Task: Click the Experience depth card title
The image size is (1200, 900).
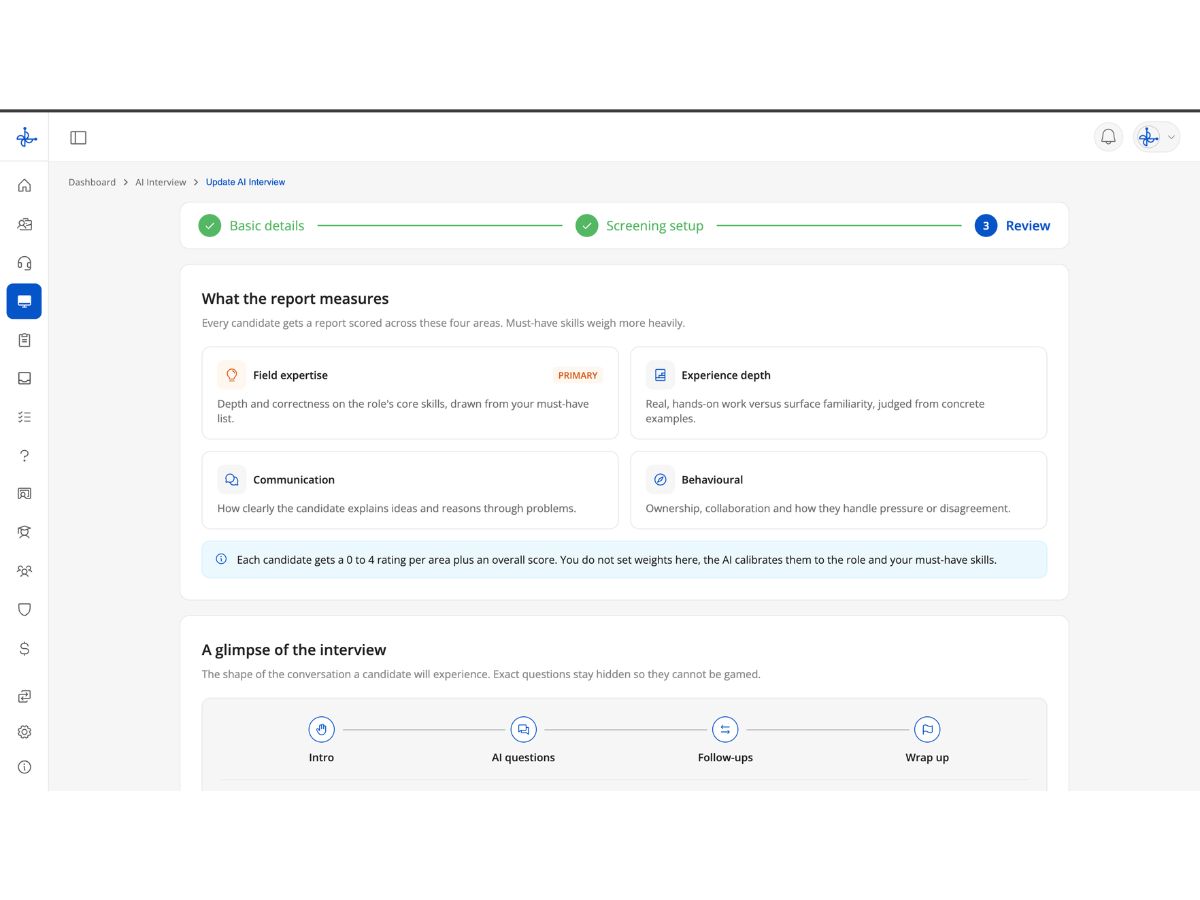Action: pos(726,375)
